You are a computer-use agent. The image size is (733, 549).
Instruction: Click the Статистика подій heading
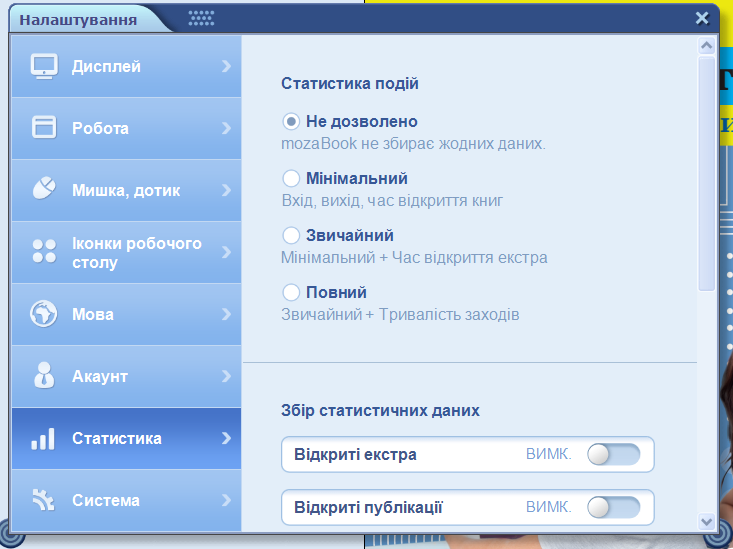(350, 84)
